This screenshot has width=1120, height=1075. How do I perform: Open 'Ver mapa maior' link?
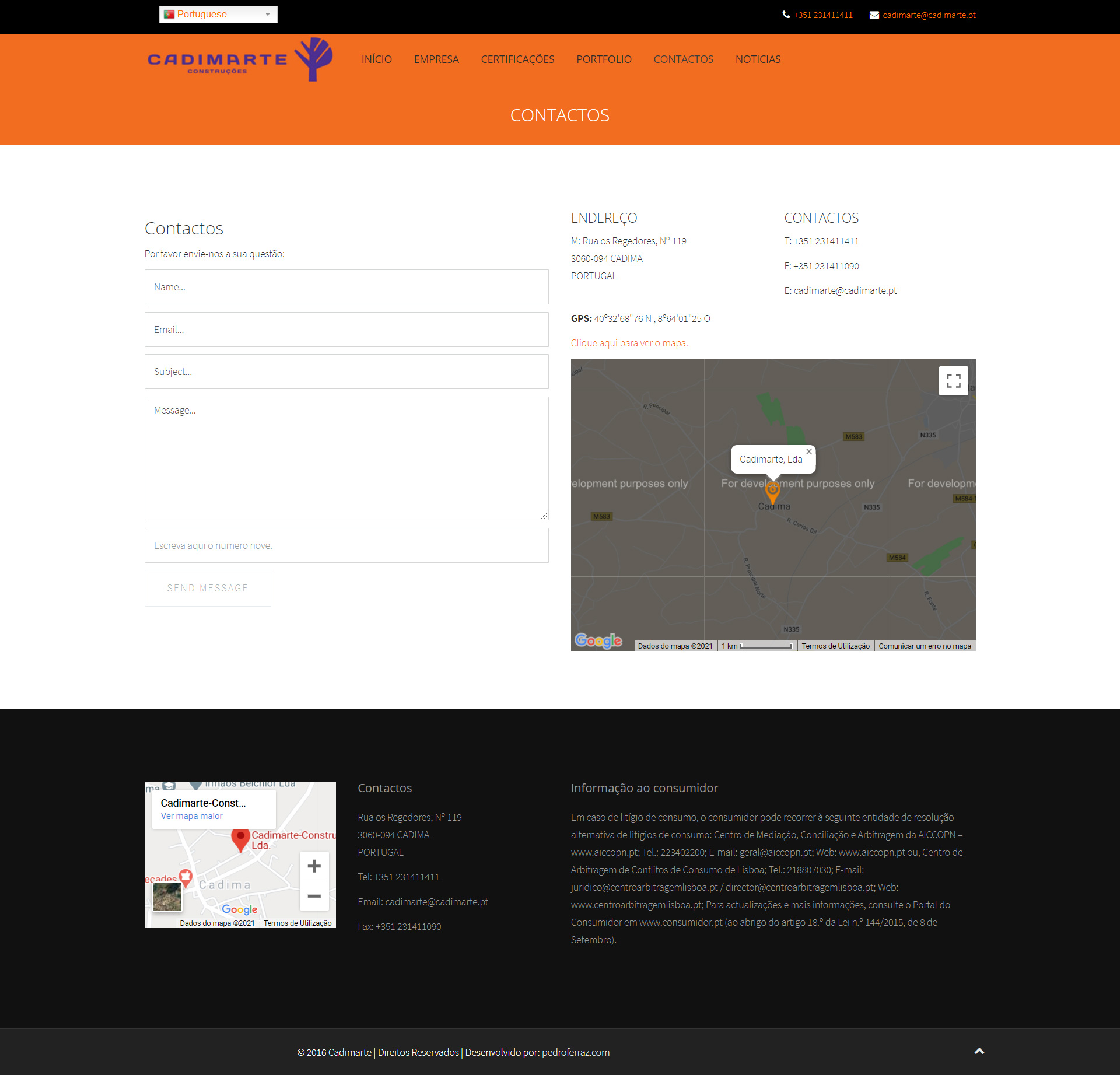click(191, 816)
